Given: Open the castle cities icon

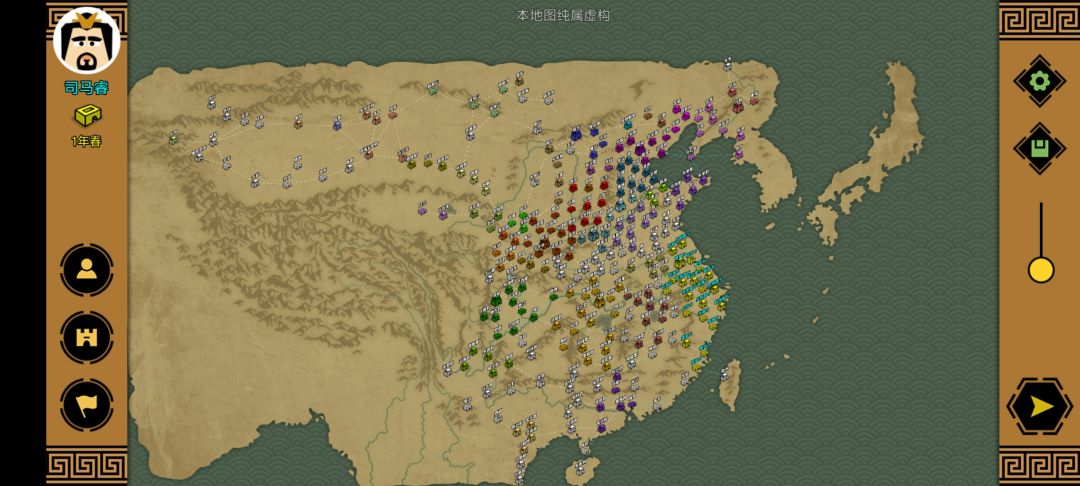Looking at the screenshot, I should (x=87, y=337).
